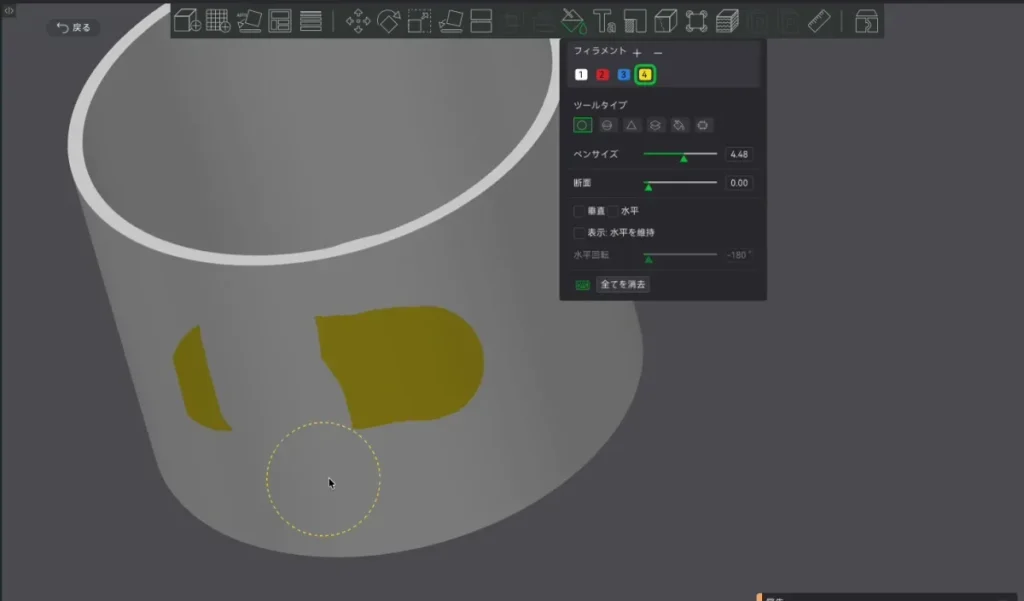1024x601 pixels.
Task: Toggle the Color painting bucket tool
Action: click(x=574, y=21)
